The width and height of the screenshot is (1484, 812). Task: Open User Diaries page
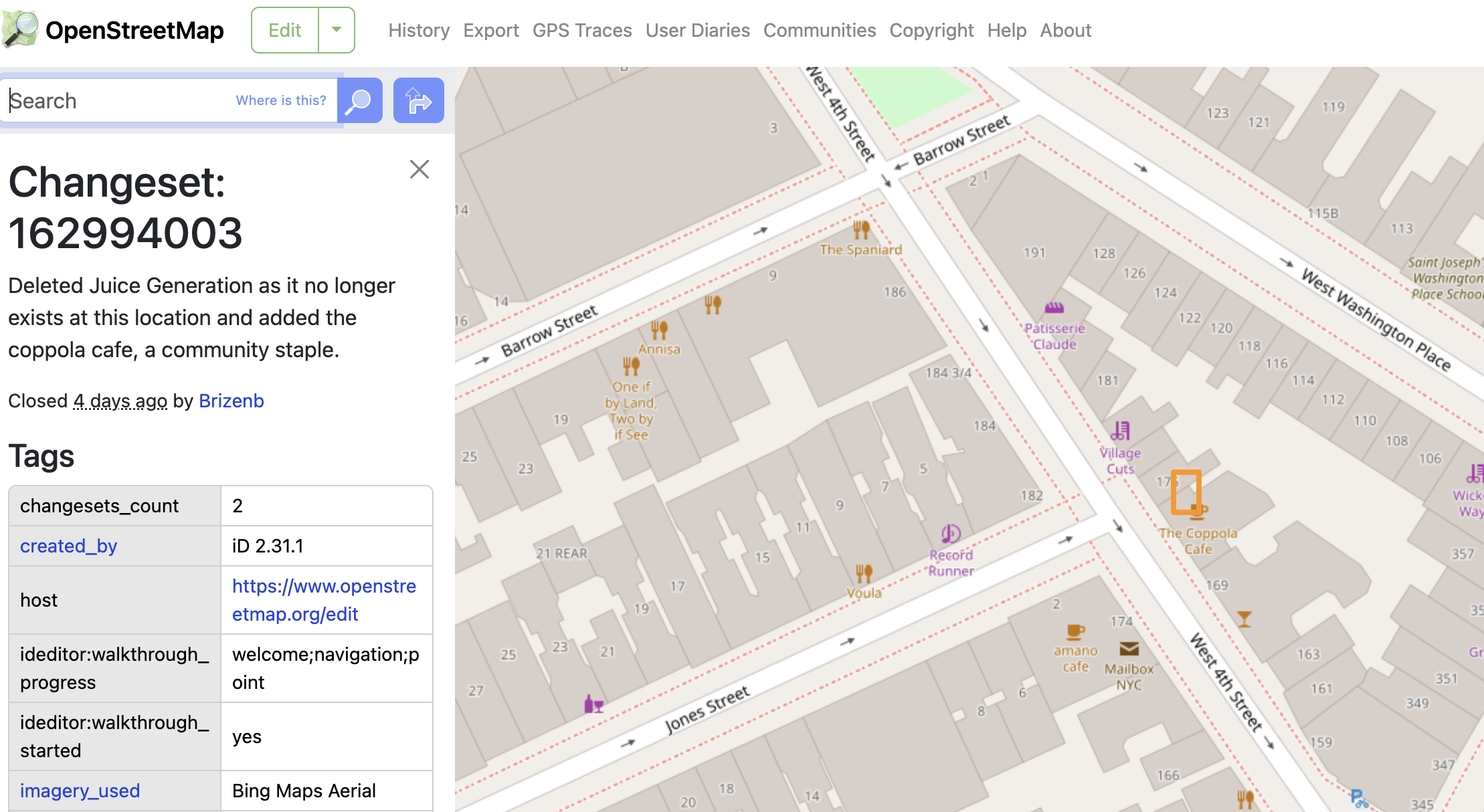click(x=698, y=30)
